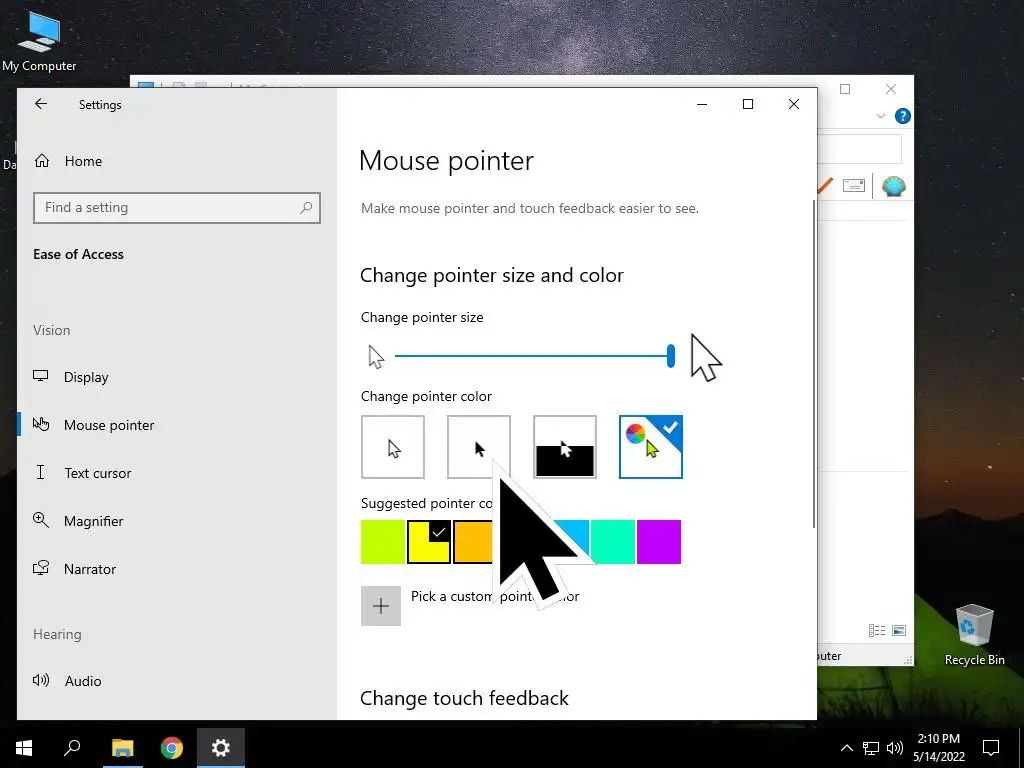Choose the black pointer color option
This screenshot has width=1024, height=768.
click(x=479, y=447)
